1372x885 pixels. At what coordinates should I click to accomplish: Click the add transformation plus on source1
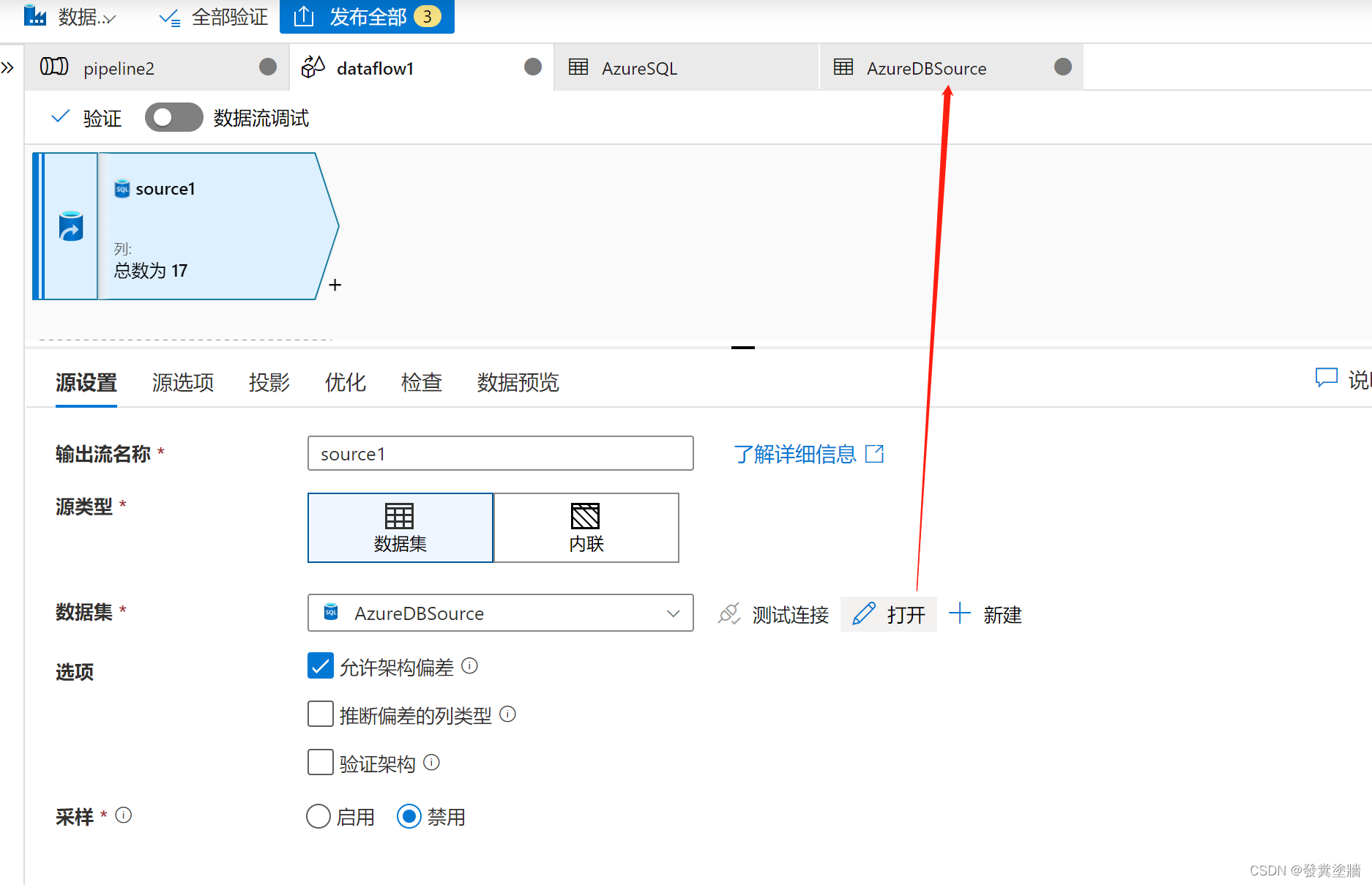point(335,284)
